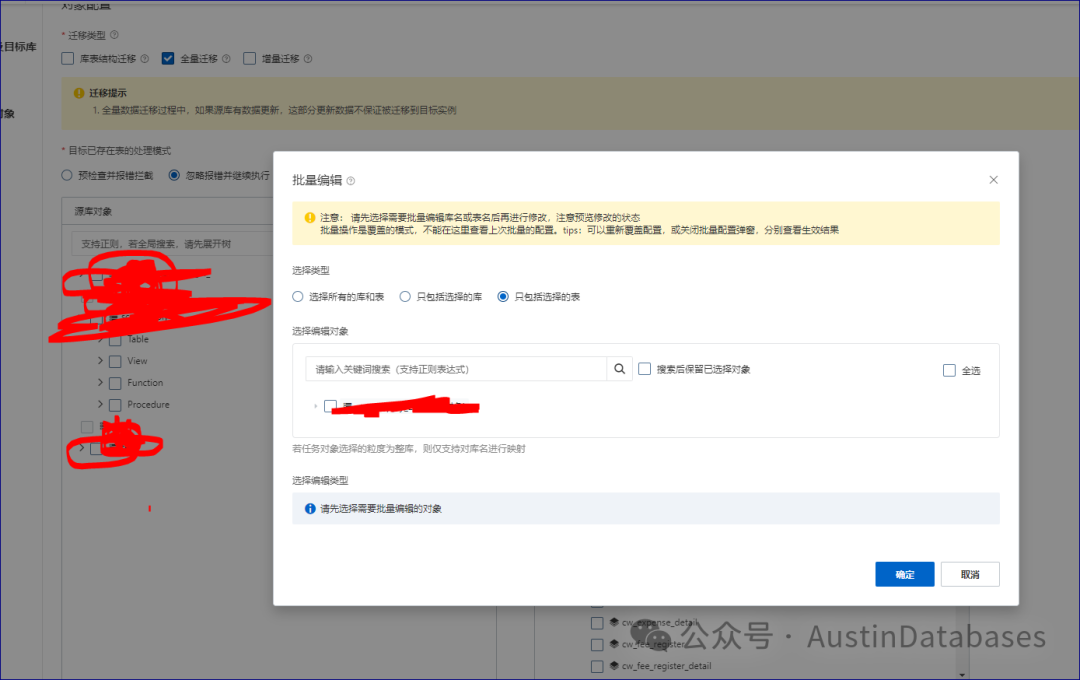Image resolution: width=1080 pixels, height=680 pixels.
Task: Select the 只包括选择的库 radio option
Action: [x=405, y=297]
